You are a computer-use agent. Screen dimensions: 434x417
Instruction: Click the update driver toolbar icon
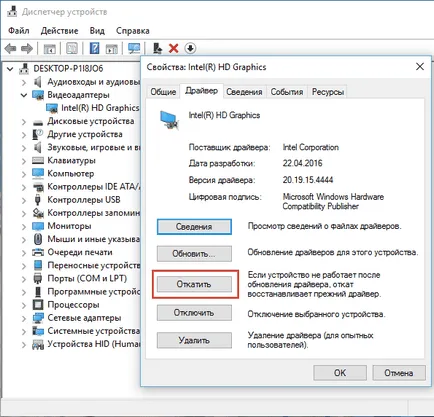click(157, 48)
